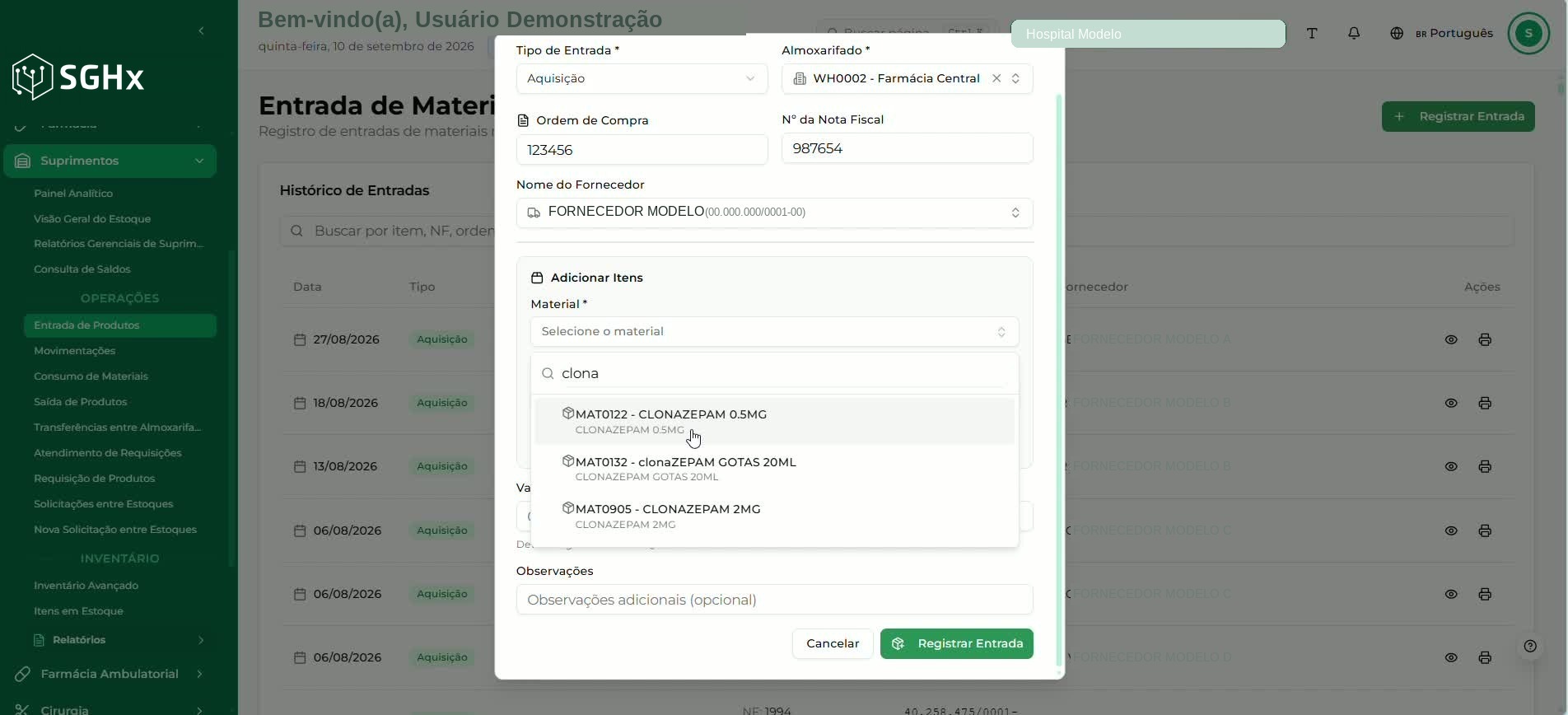Viewport: 1568px width, 715px height.
Task: Confirm with Registrar Entrada in the dialog
Action: click(x=957, y=643)
